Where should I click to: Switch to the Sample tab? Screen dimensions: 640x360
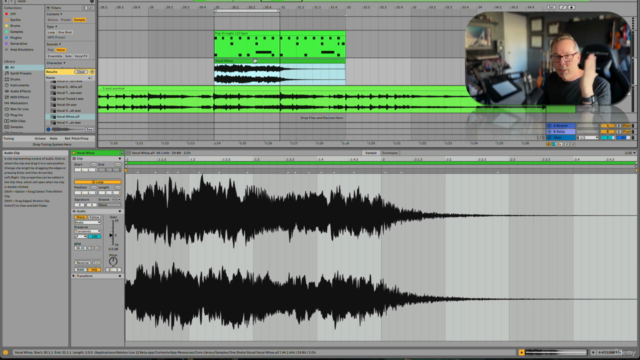[x=371, y=153]
